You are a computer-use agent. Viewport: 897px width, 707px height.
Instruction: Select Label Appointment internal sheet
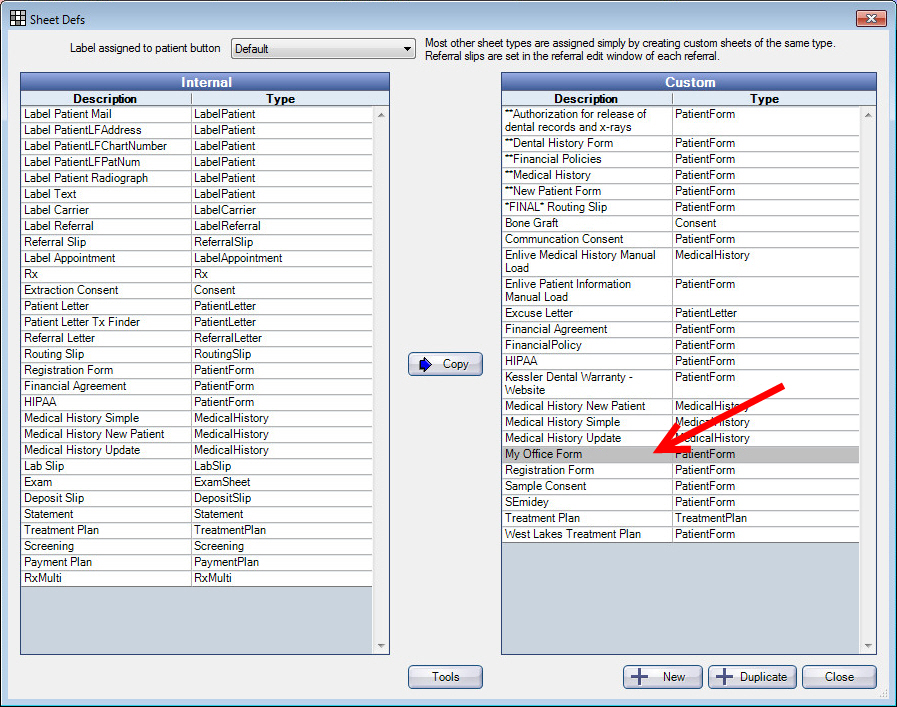click(196, 258)
